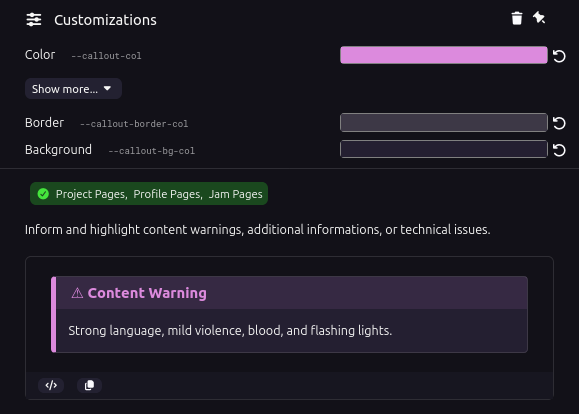The width and height of the screenshot is (579, 414).
Task: Click the Customizations heading text
Action: pos(105,20)
